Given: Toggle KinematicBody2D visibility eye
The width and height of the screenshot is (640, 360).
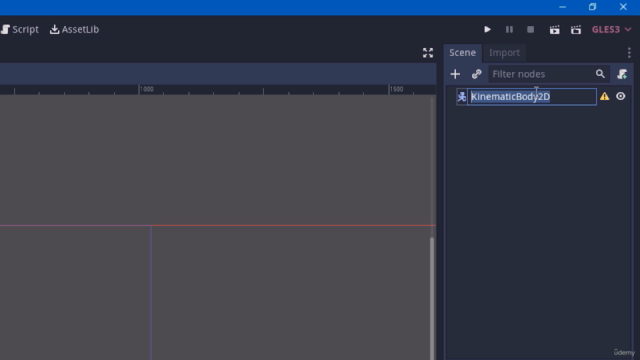Looking at the screenshot, I should (620, 96).
